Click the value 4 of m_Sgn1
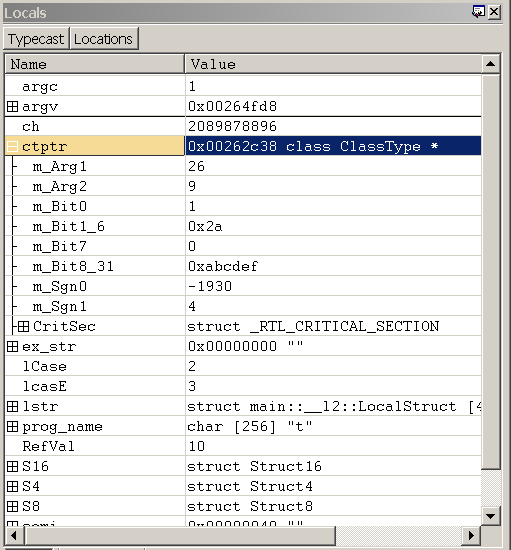 coord(192,307)
